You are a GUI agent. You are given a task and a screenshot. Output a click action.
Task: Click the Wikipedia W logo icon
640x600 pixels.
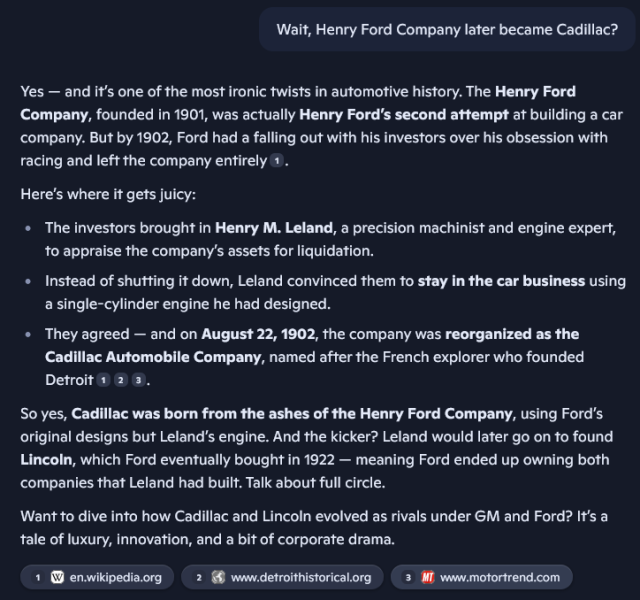pyautogui.click(x=57, y=577)
